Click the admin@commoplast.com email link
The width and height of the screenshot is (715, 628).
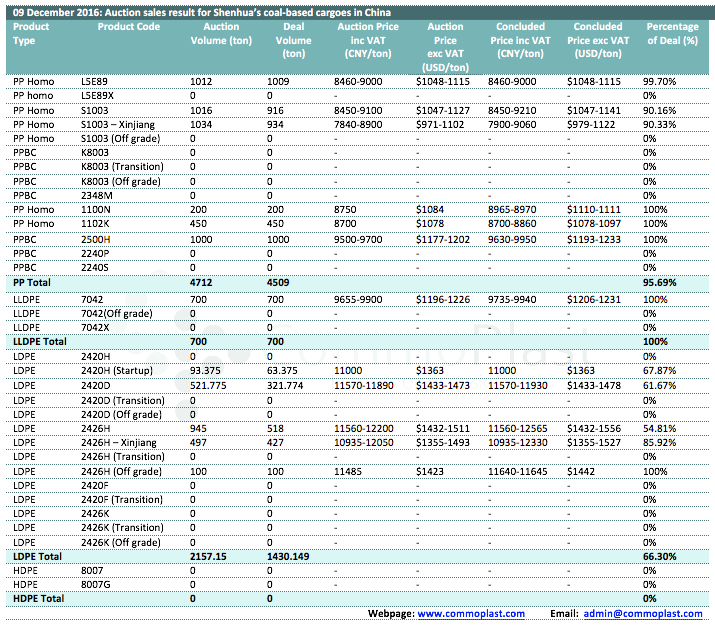(645, 613)
